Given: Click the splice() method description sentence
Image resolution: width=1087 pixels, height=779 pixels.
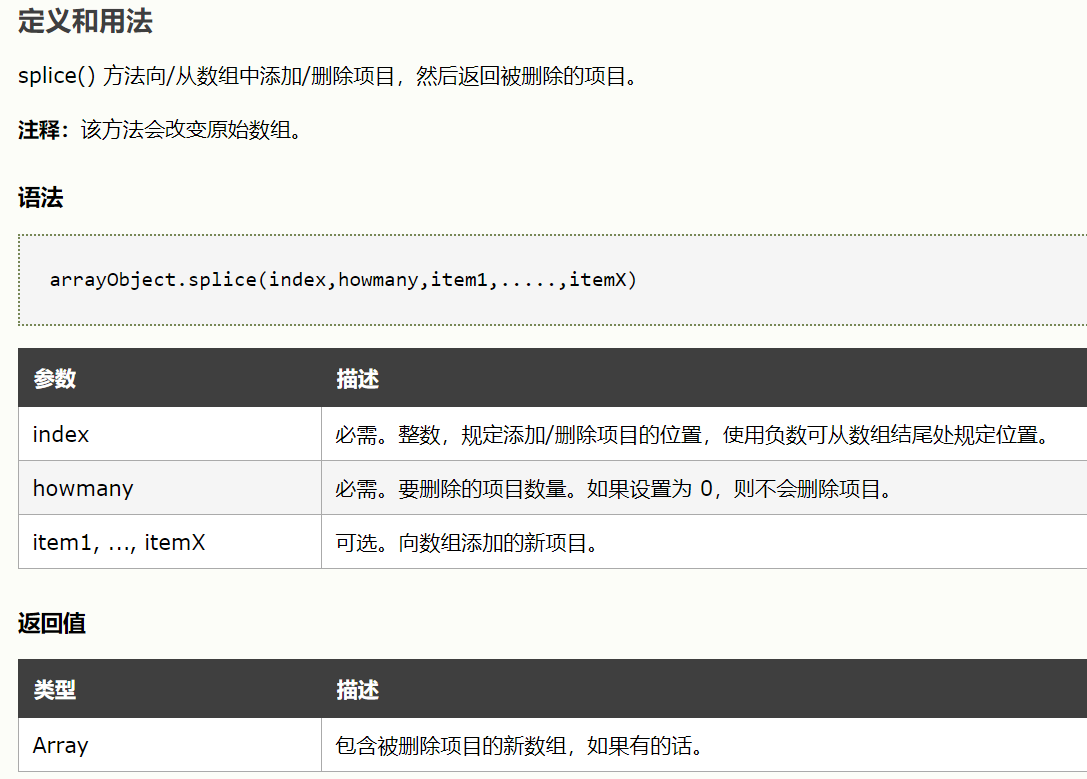Looking at the screenshot, I should click(x=327, y=76).
